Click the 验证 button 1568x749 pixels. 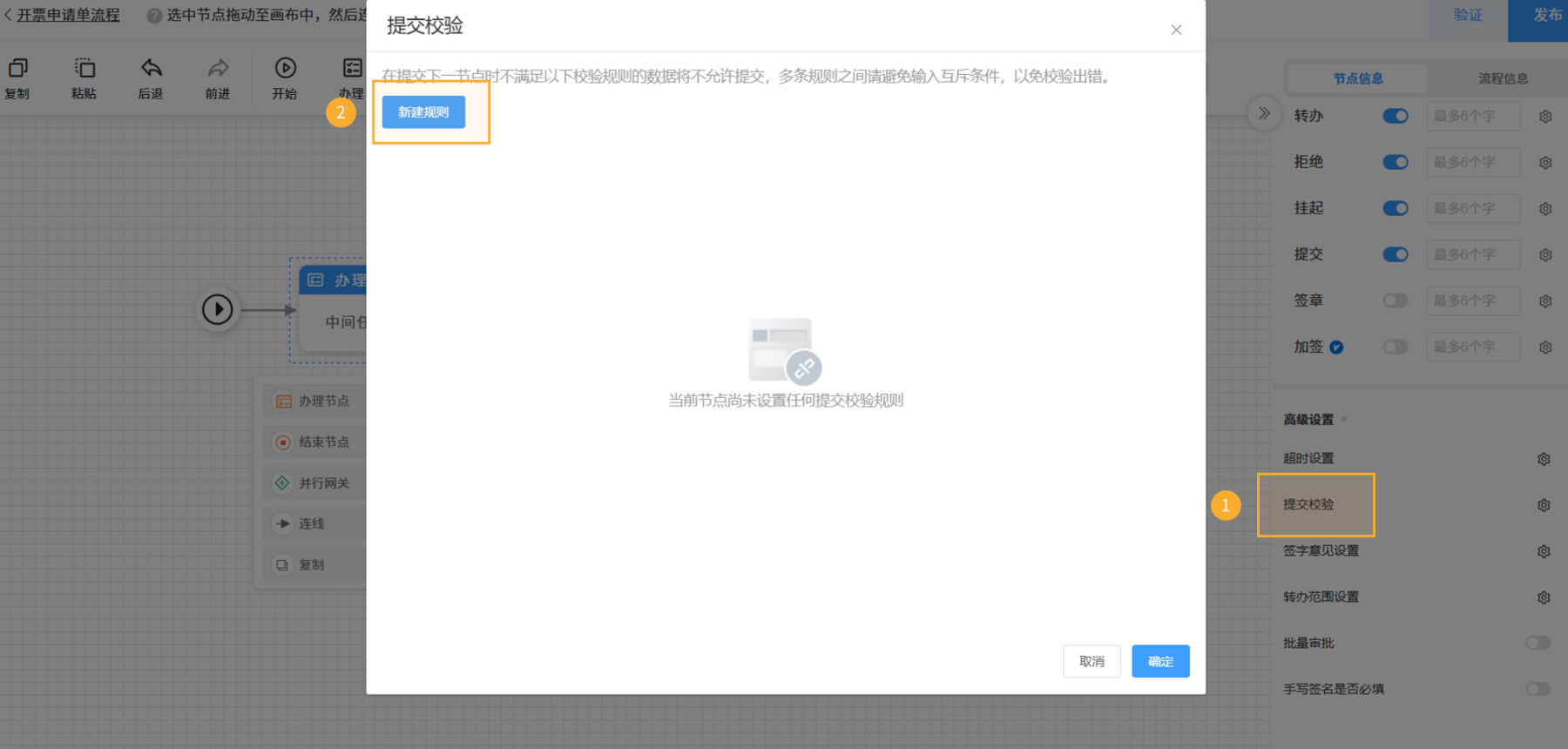[1468, 17]
